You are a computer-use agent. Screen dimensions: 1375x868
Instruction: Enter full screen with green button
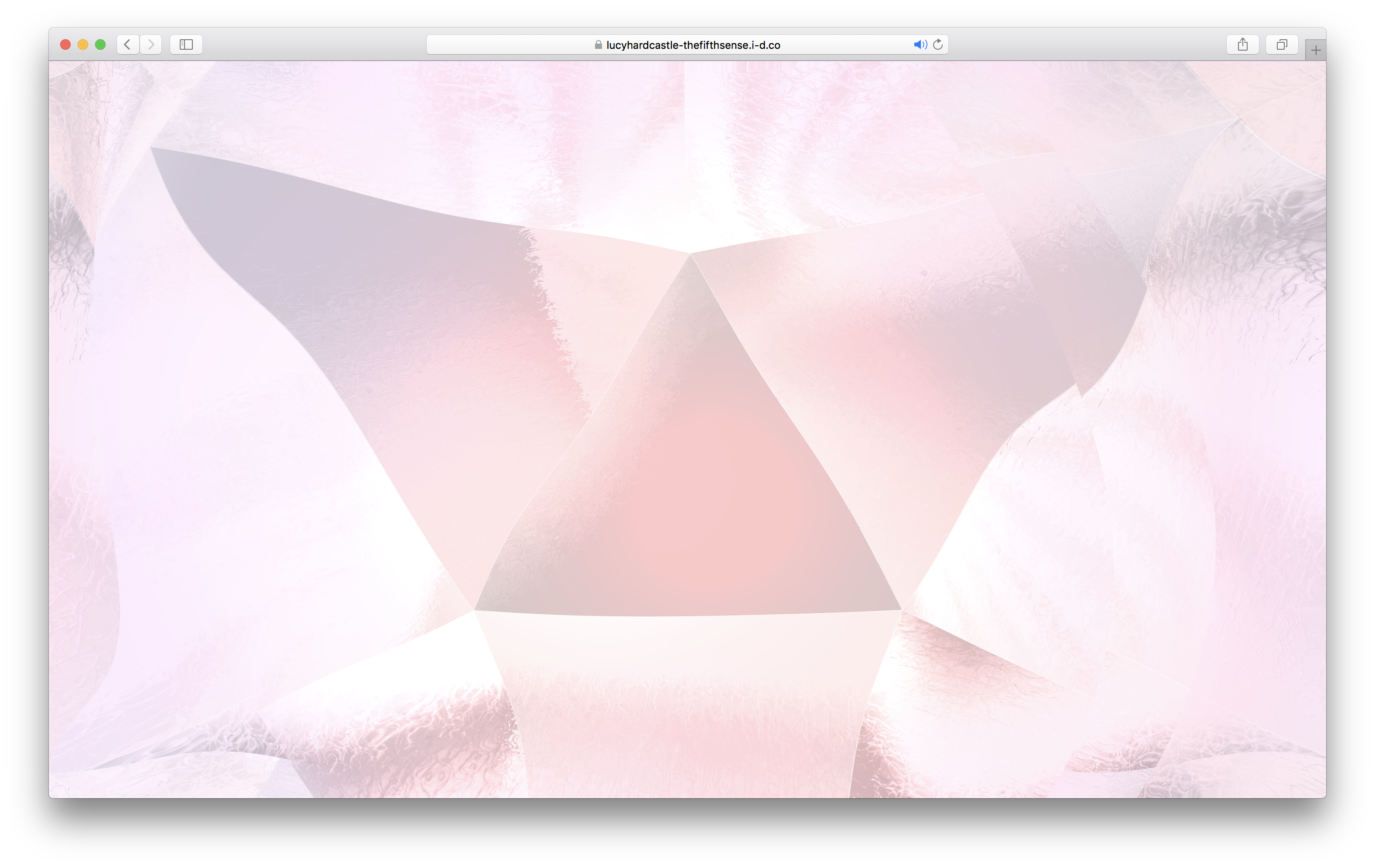coord(100,44)
